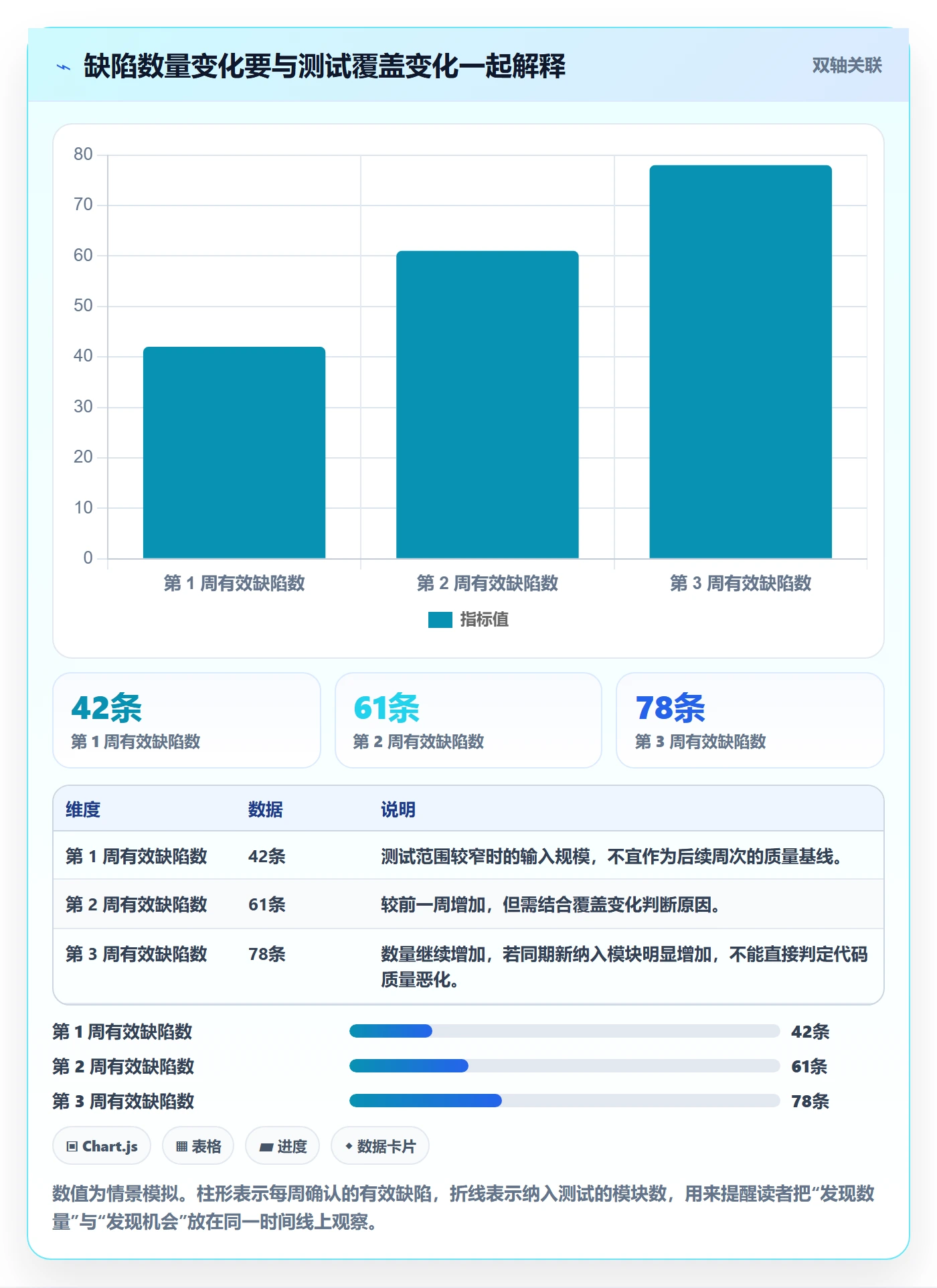This screenshot has width=937, height=1288.
Task: Click the x-axis label 第 1 周有效缺陷数
Action: (234, 583)
